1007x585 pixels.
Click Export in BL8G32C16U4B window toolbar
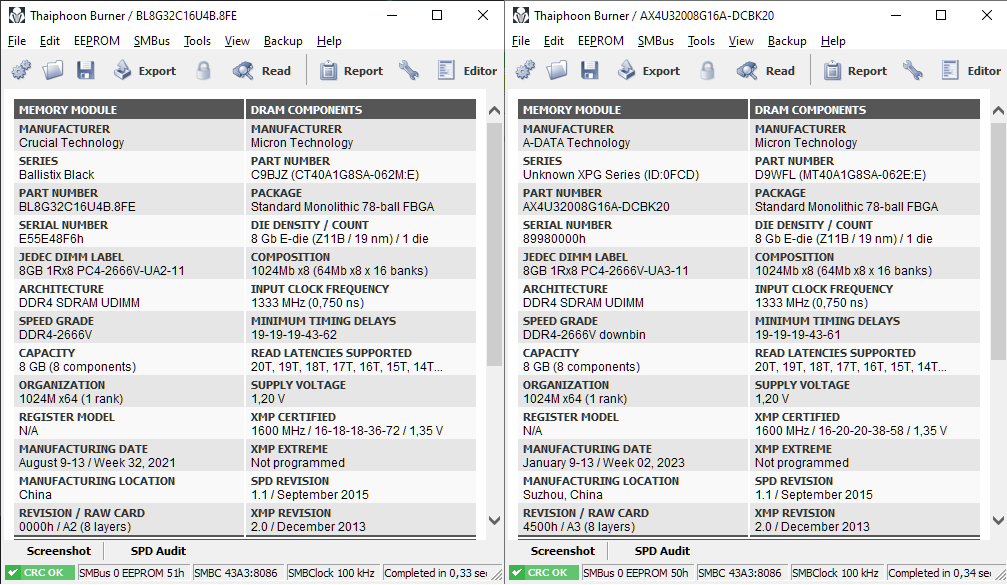144,71
